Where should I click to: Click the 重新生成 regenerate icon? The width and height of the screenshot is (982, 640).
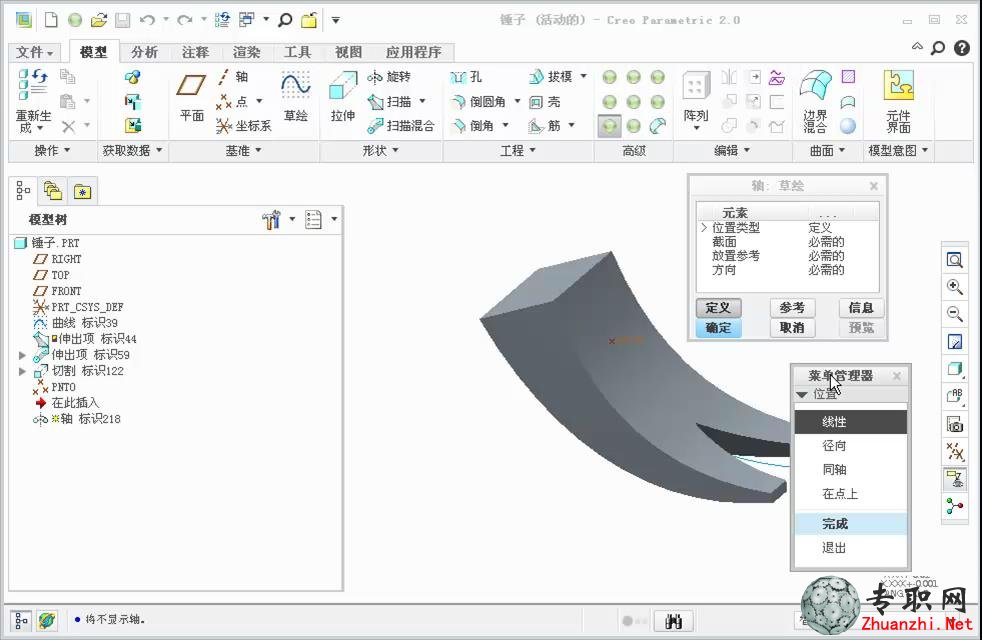[x=33, y=101]
